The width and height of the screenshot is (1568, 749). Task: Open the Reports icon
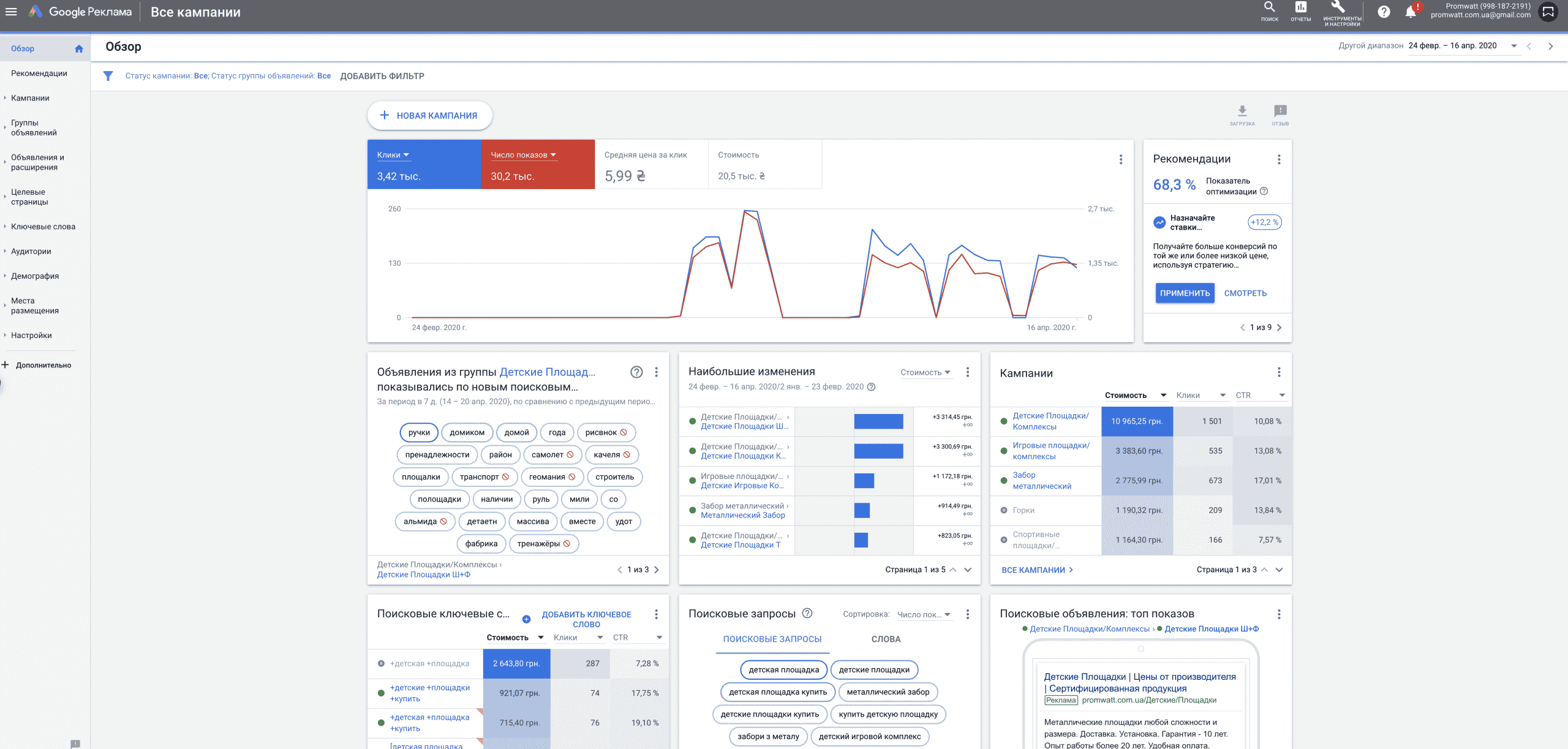tap(1300, 11)
